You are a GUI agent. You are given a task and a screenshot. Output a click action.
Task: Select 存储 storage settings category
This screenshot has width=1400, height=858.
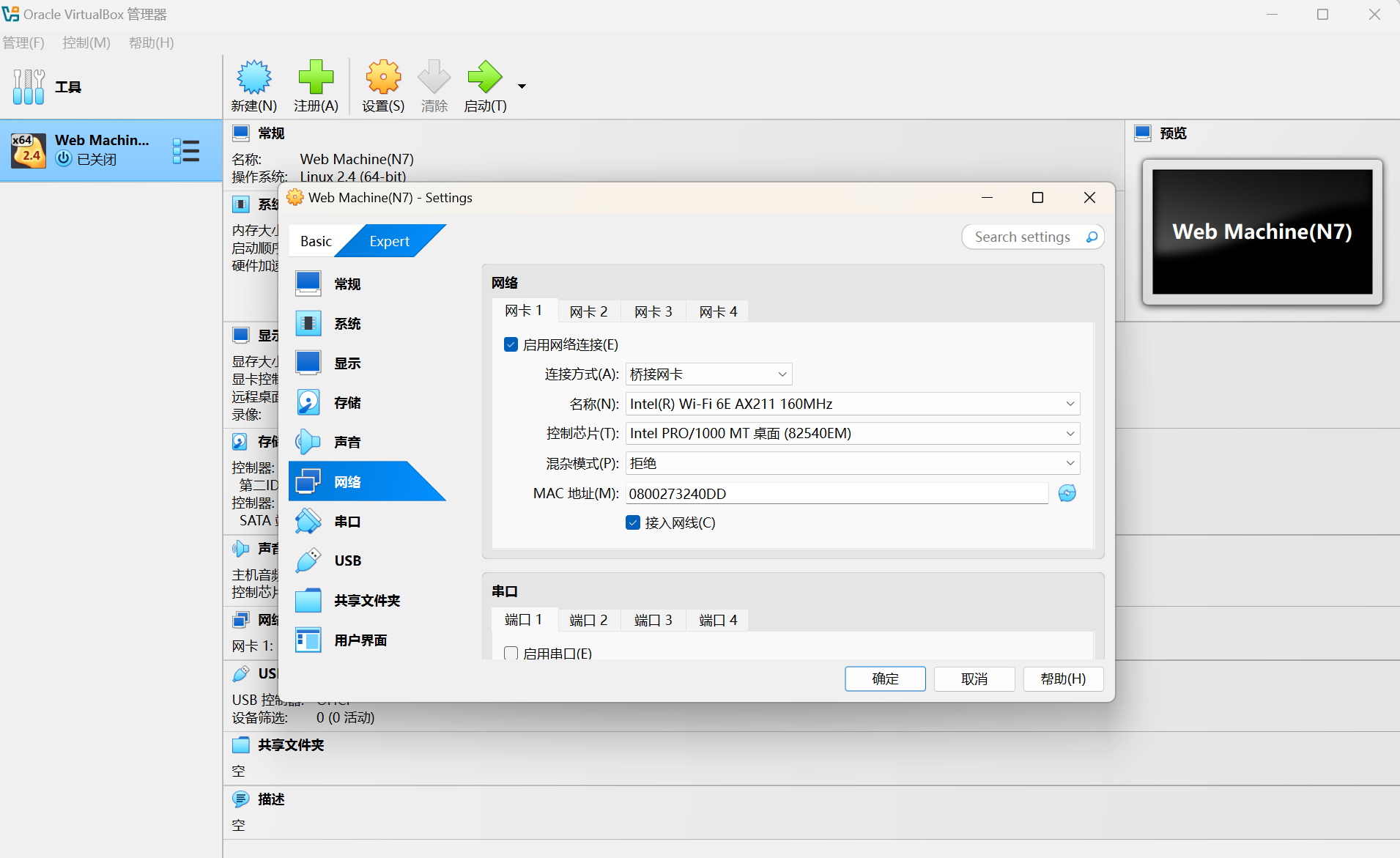366,402
